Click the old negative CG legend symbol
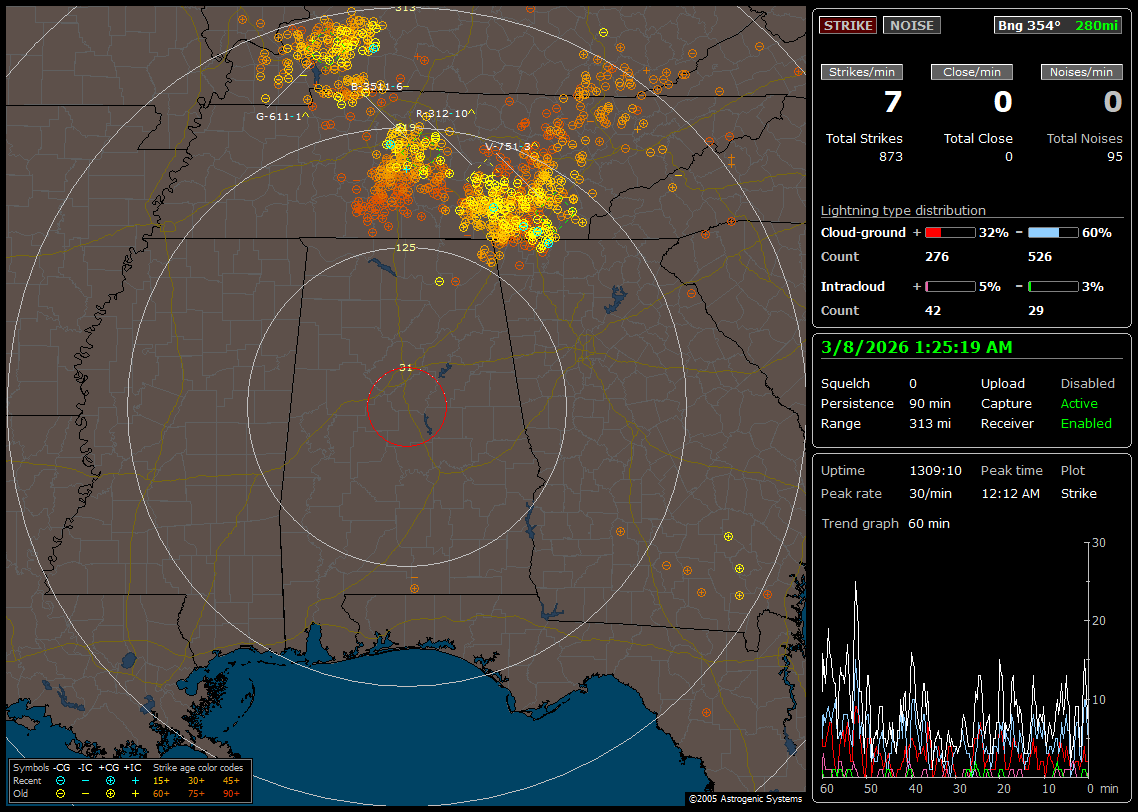Image resolution: width=1138 pixels, height=812 pixels. coord(61,793)
